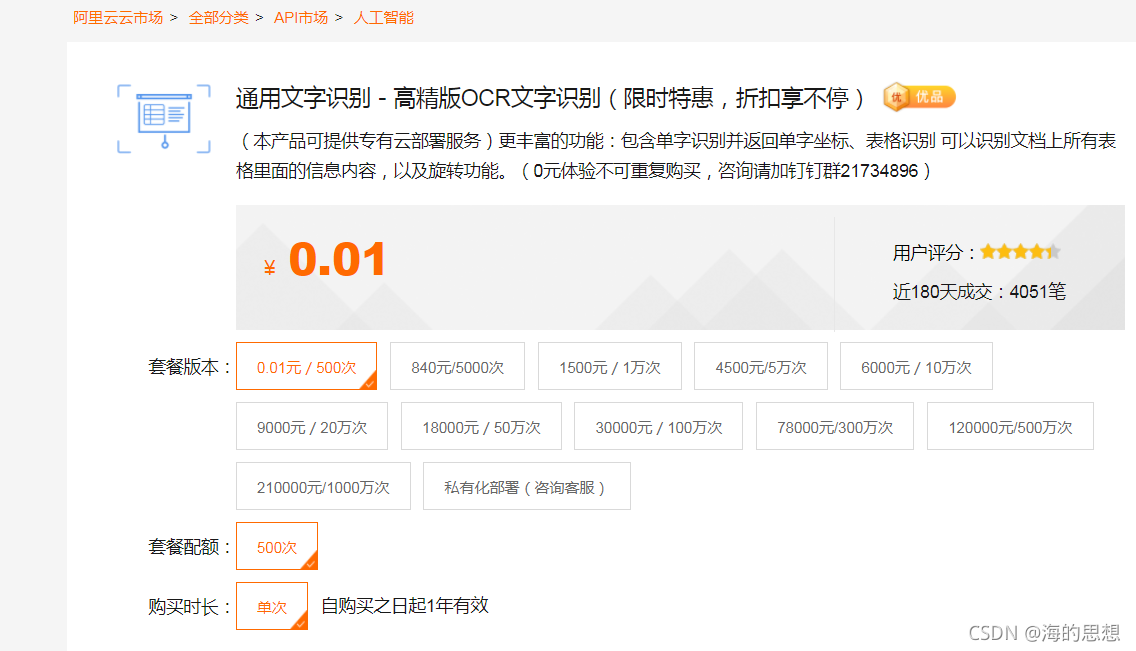Click the 用户评分 label
This screenshot has height=651, width=1136.
pos(933,253)
